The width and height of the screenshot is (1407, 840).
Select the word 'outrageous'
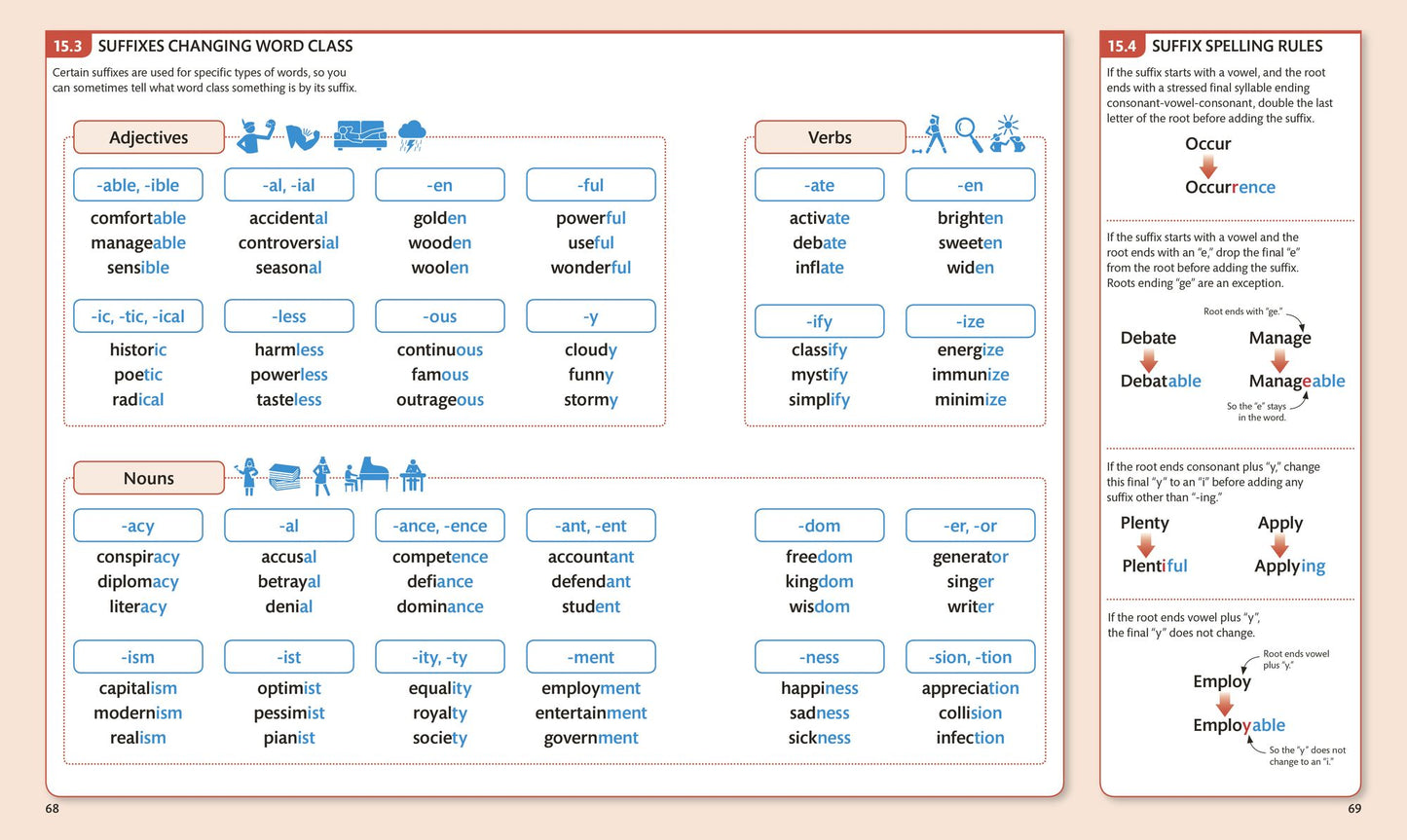440,400
